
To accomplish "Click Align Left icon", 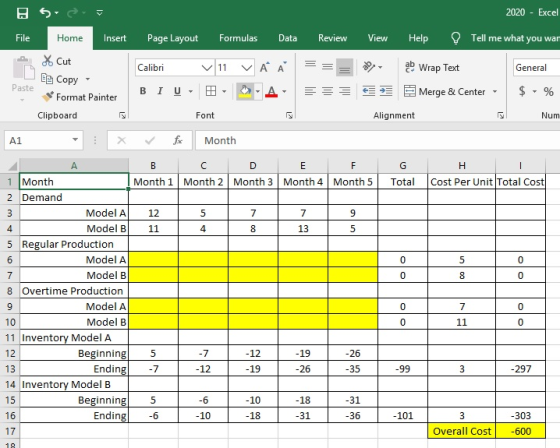I will (x=310, y=91).
